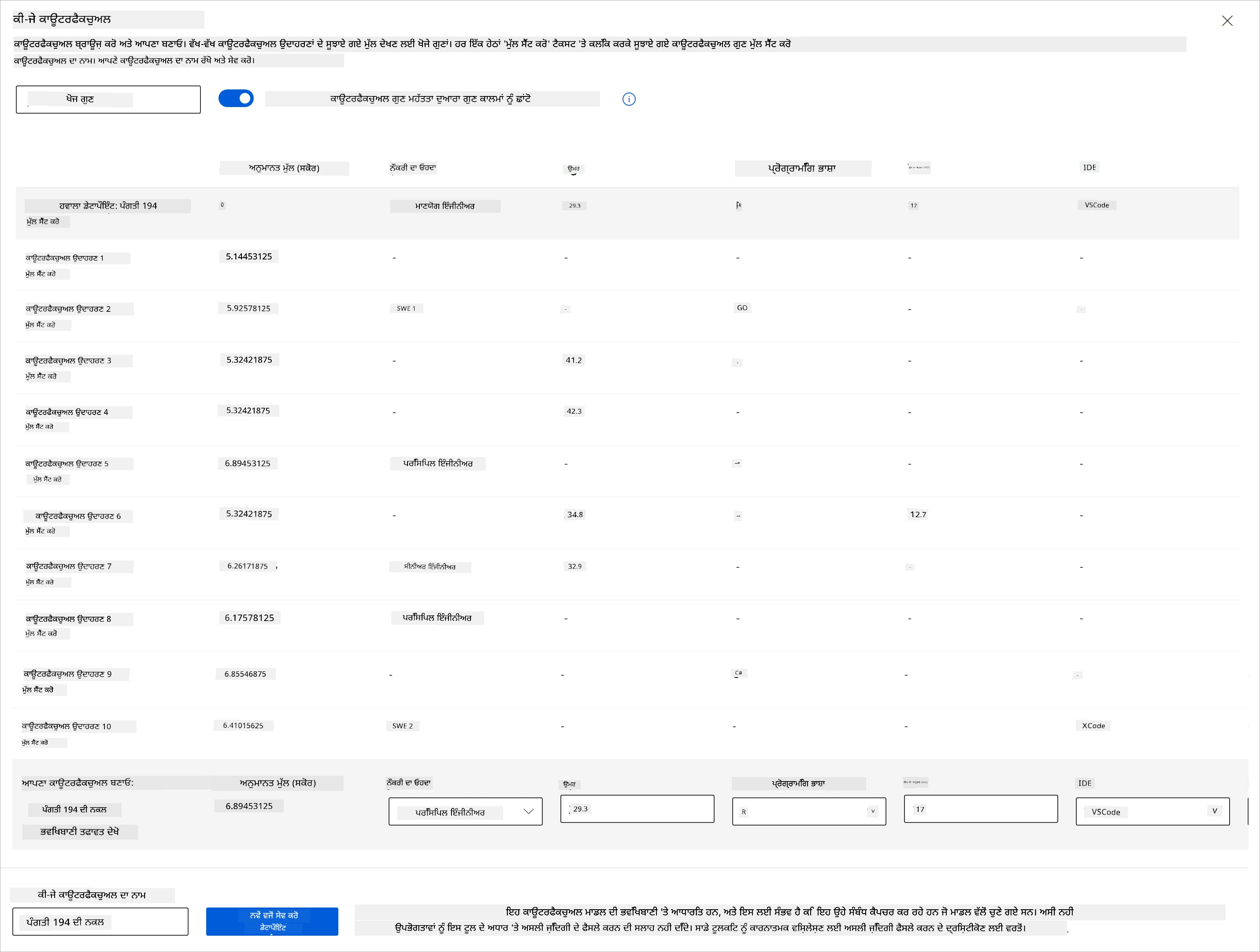Click ਮੁੱਲ ਸੈੱਟ ਕਰੋ under reference datapoint row 194
The image size is (1260, 952).
(x=43, y=222)
